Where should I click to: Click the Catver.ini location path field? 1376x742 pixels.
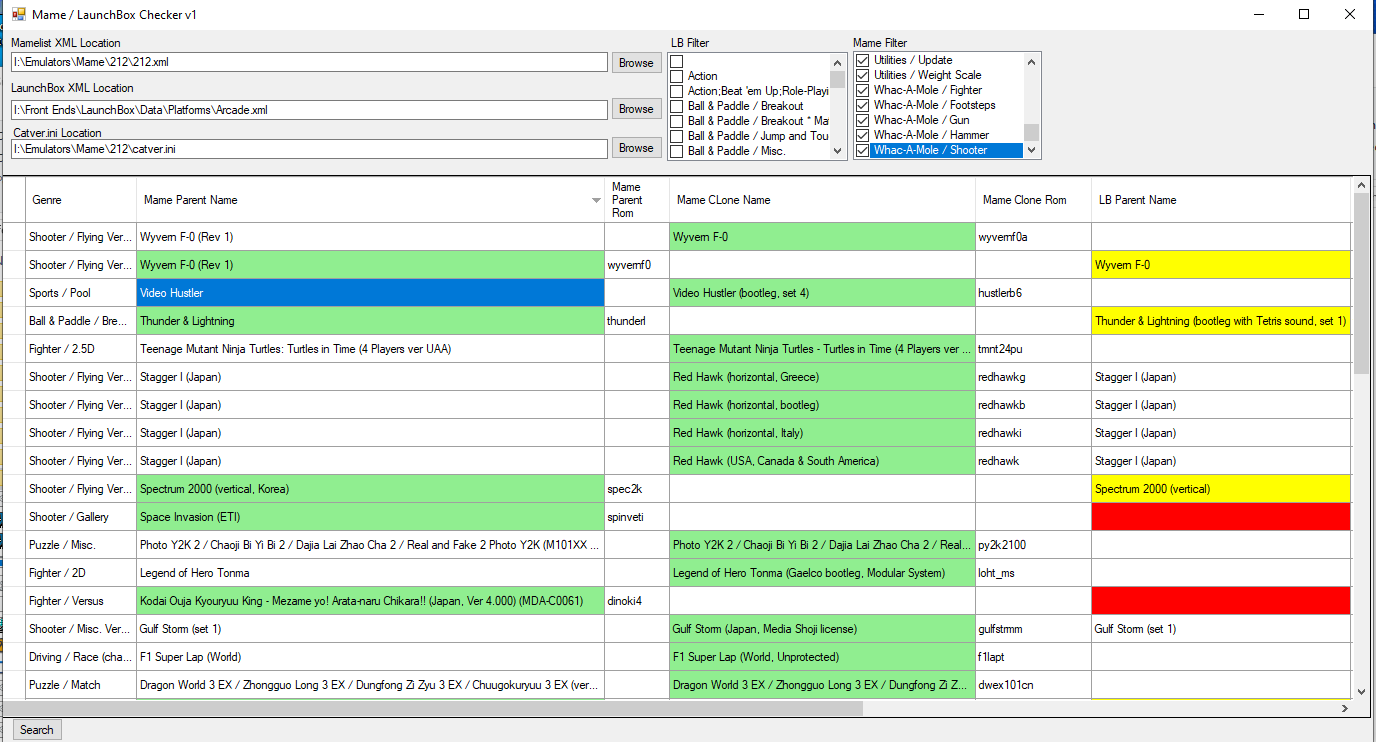(x=309, y=149)
